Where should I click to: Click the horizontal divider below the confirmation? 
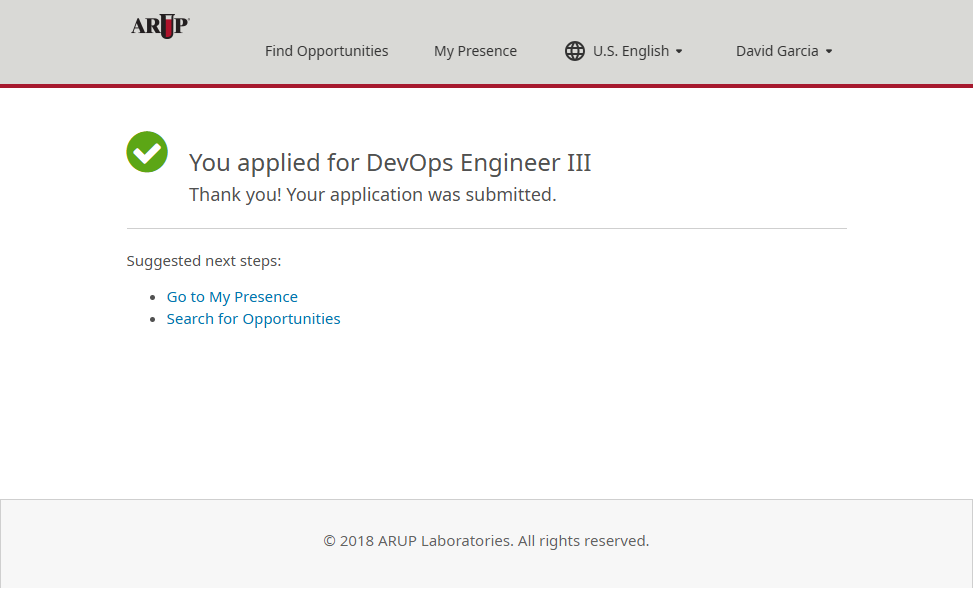point(486,229)
